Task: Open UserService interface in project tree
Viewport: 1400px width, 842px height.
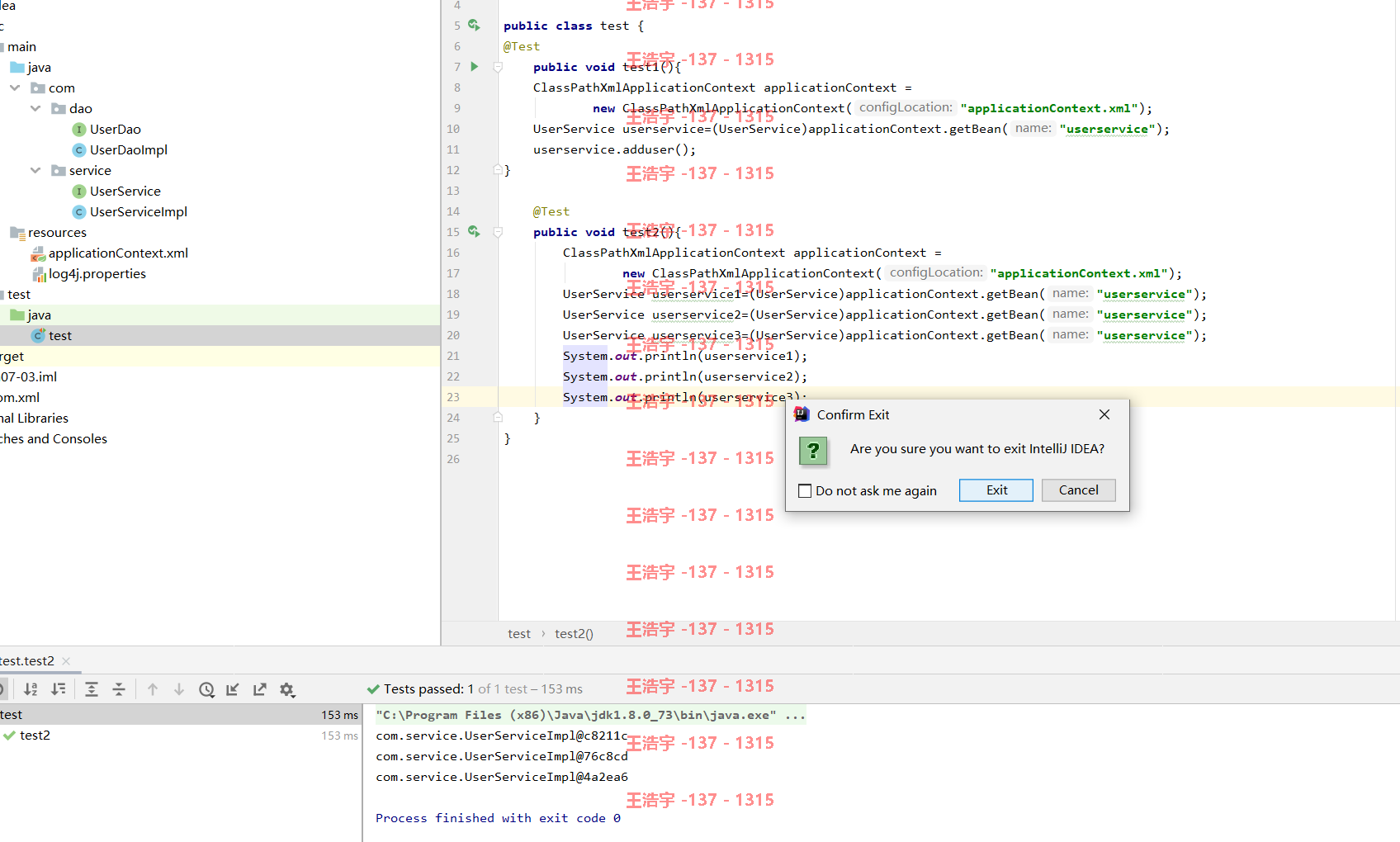Action: point(125,191)
